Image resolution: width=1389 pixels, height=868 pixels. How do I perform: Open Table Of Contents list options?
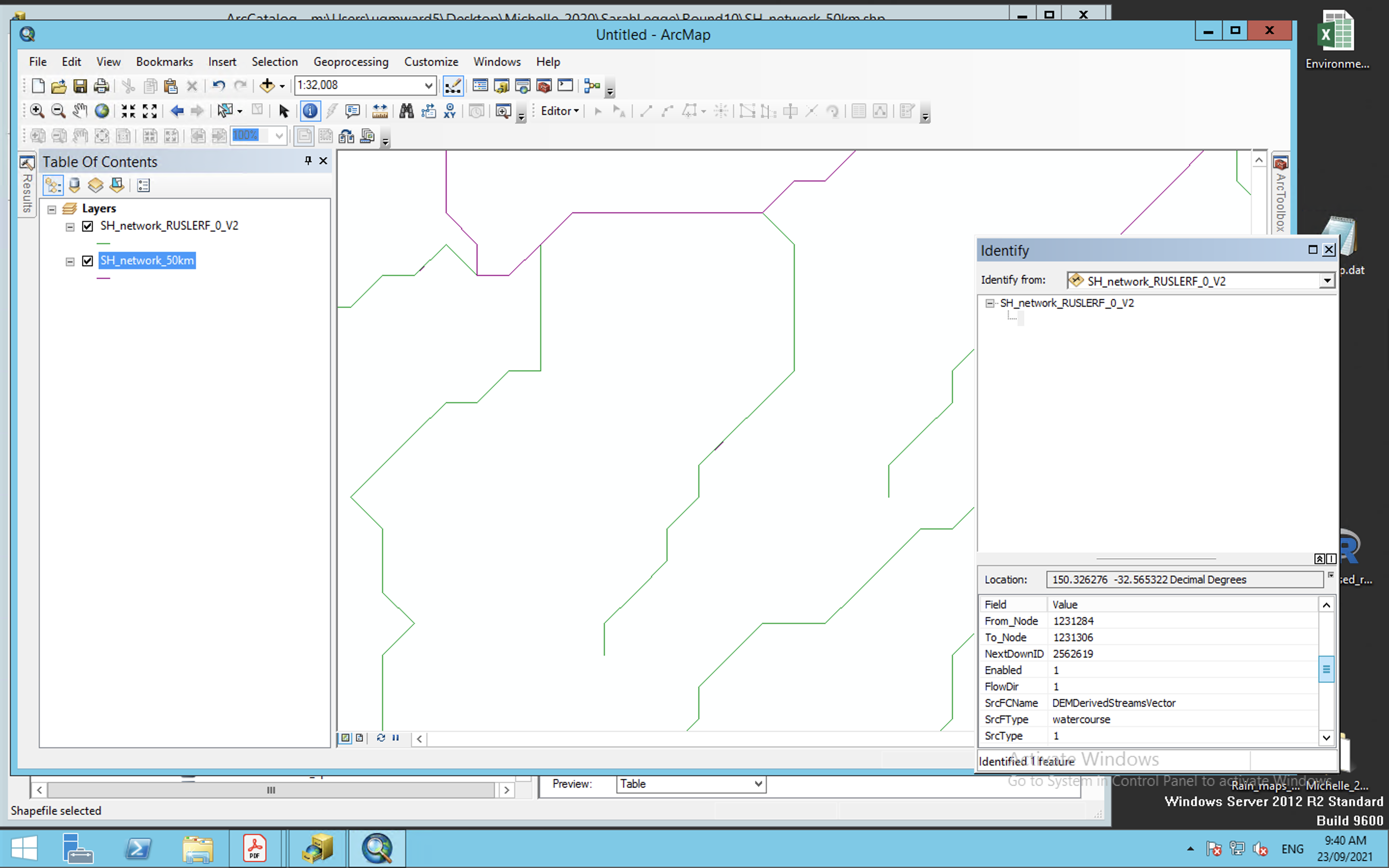click(144, 186)
